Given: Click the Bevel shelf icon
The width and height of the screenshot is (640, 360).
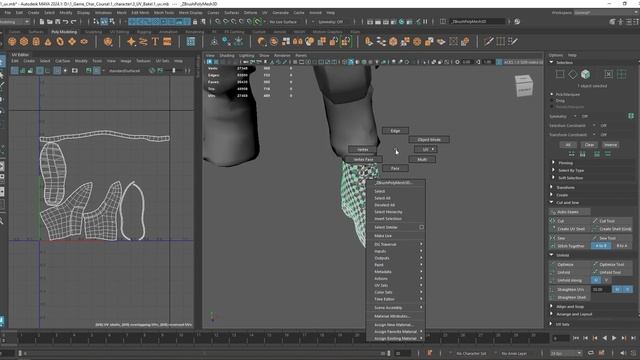Looking at the screenshot, I should (x=393, y=41).
